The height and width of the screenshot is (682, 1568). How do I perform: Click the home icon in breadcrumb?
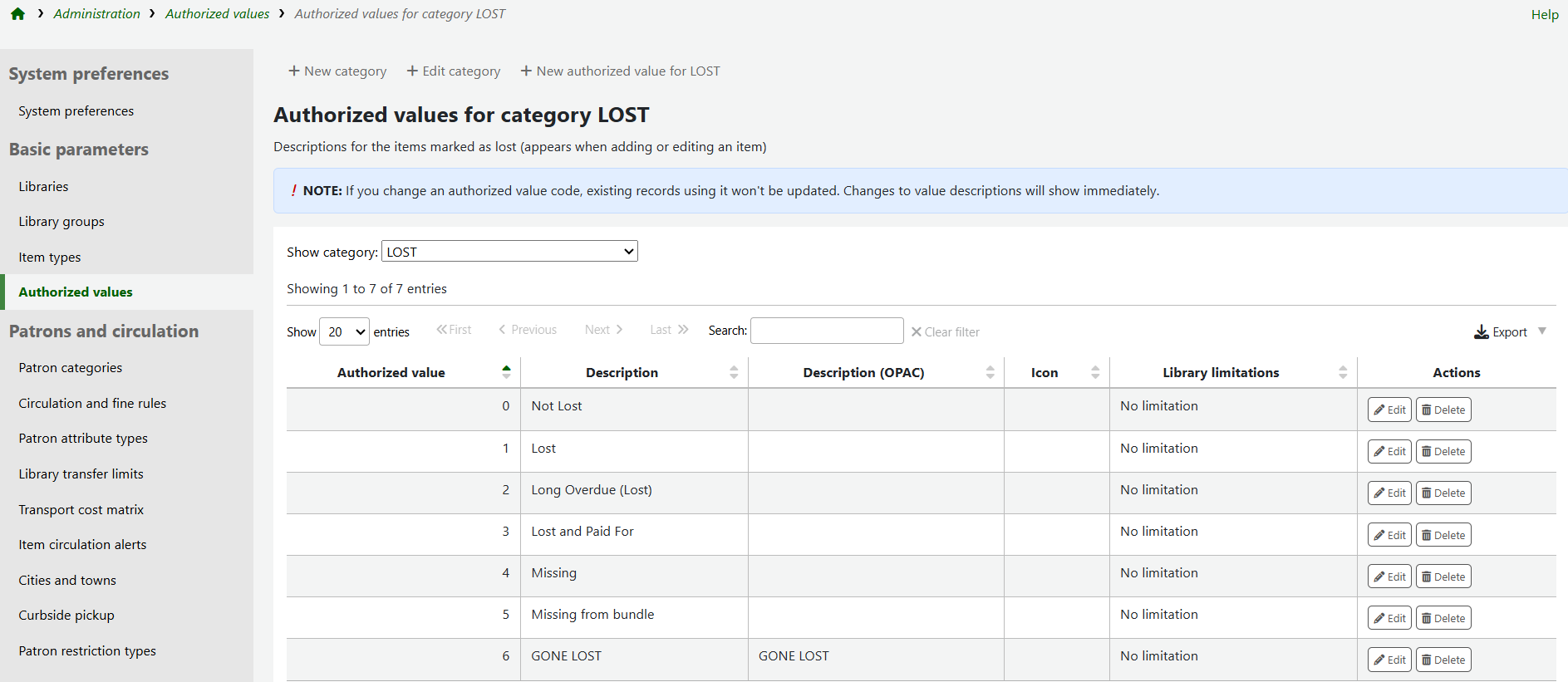click(x=17, y=14)
